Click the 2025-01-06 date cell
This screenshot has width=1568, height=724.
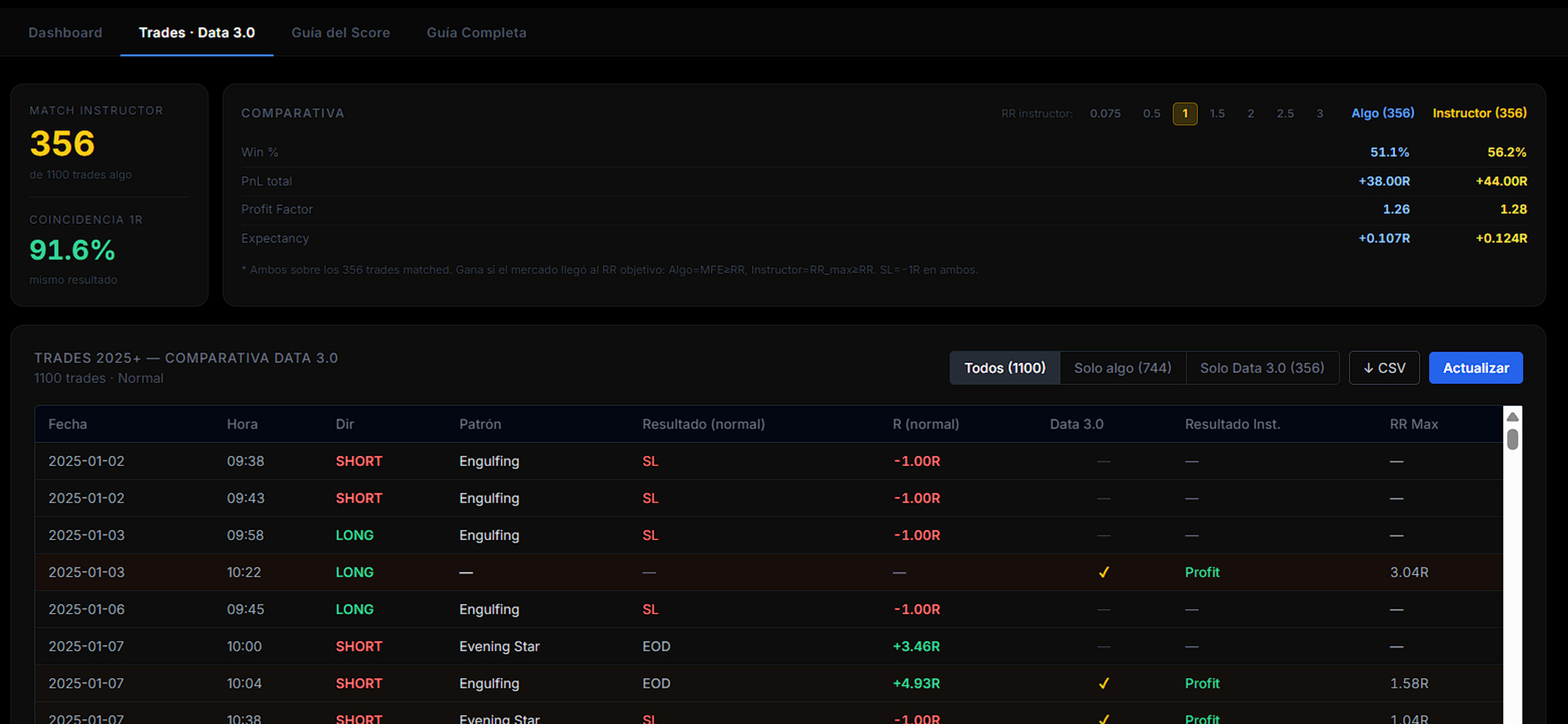86,609
